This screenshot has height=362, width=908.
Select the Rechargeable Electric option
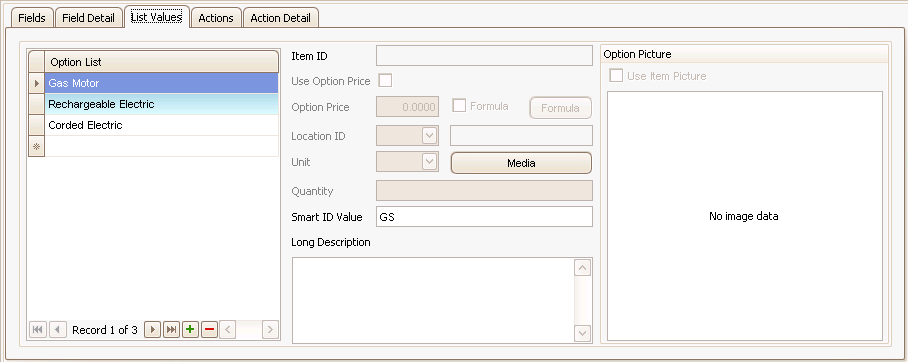162,104
